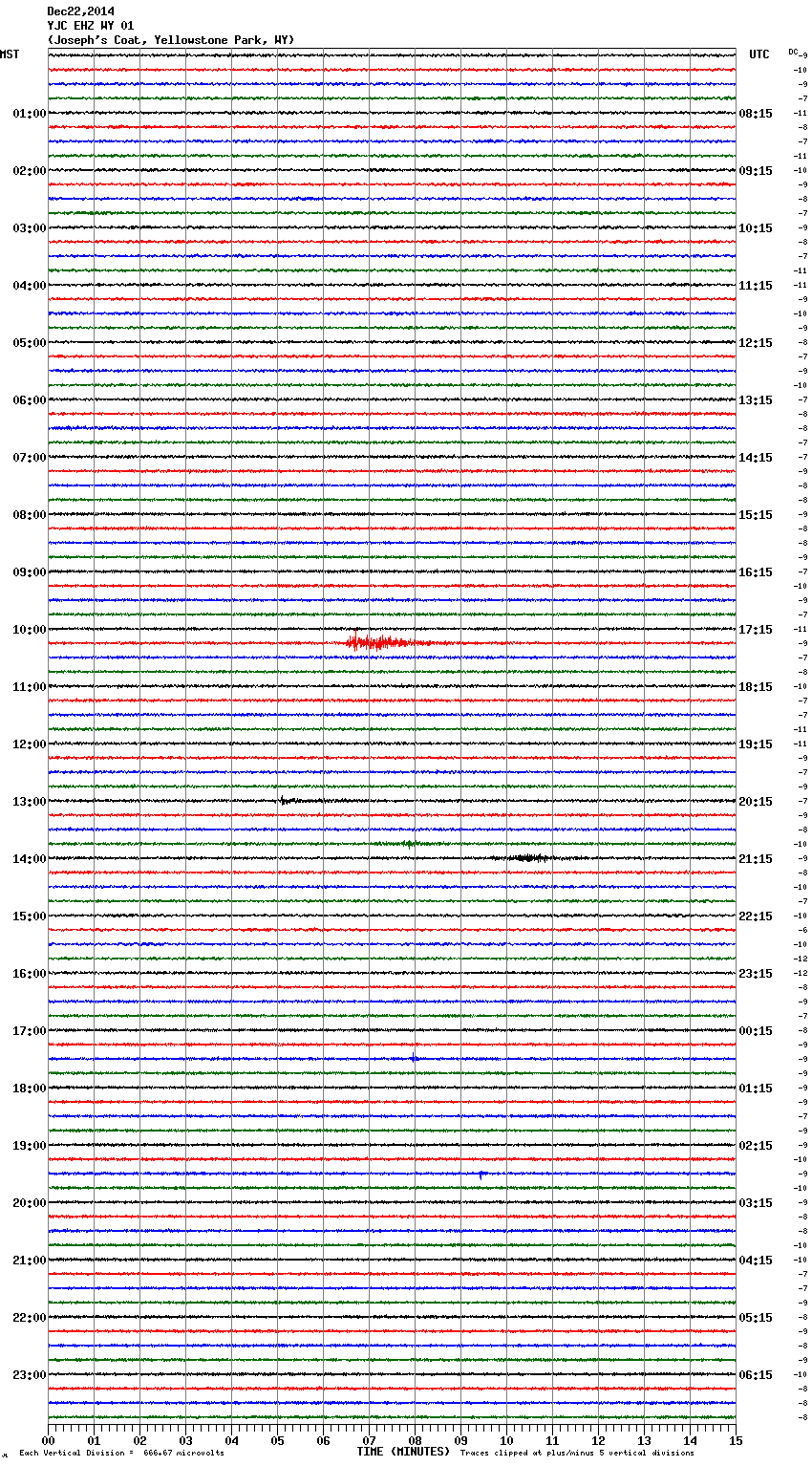
Task: Click the 17:15 UTC time label
Action: click(x=756, y=630)
